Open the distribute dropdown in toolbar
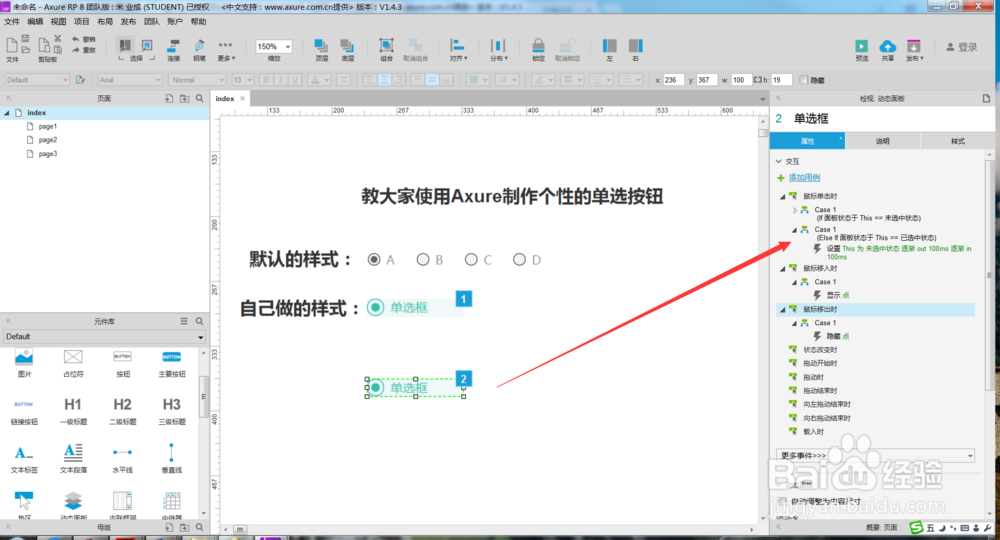 tap(498, 49)
